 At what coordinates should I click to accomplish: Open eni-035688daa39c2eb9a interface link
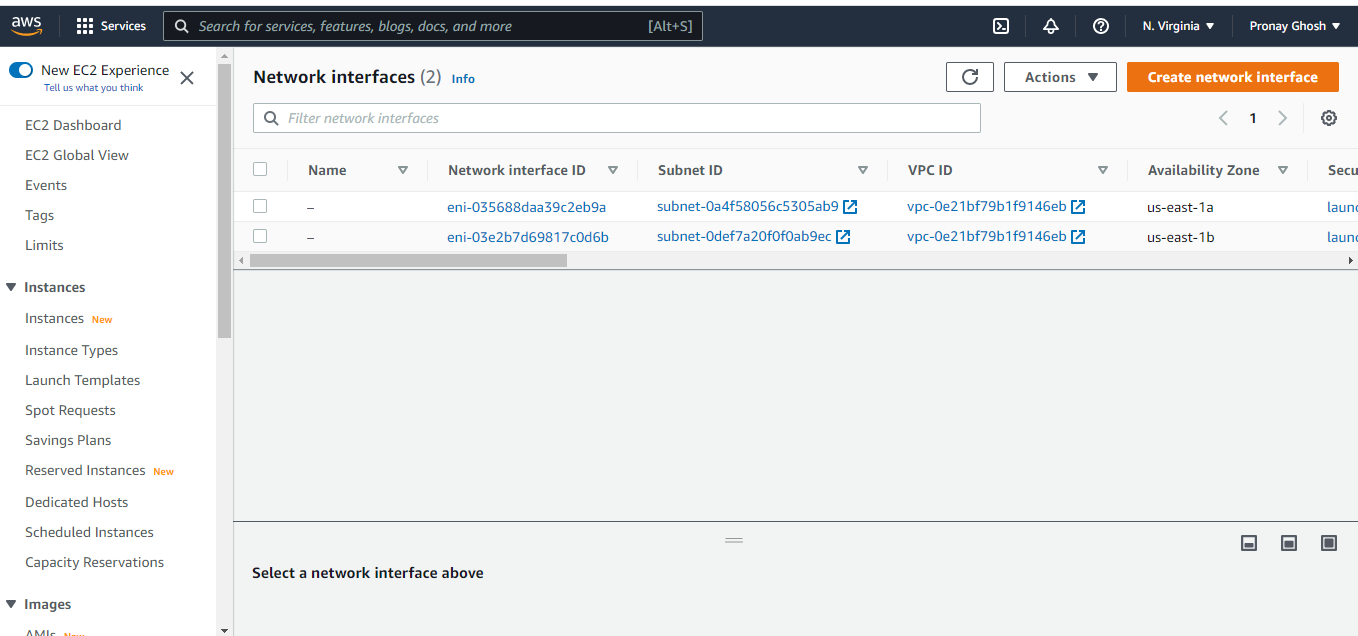[x=527, y=207]
